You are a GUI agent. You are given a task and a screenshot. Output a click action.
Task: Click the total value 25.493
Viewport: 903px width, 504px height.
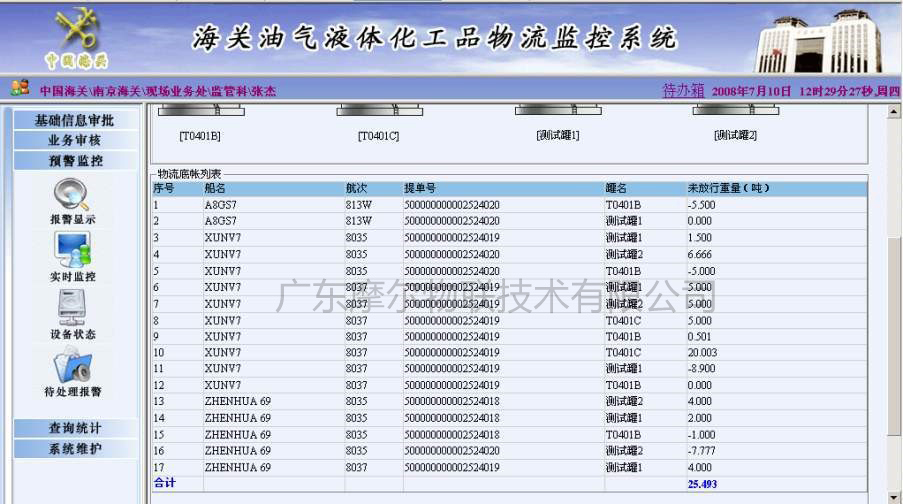(x=702, y=484)
